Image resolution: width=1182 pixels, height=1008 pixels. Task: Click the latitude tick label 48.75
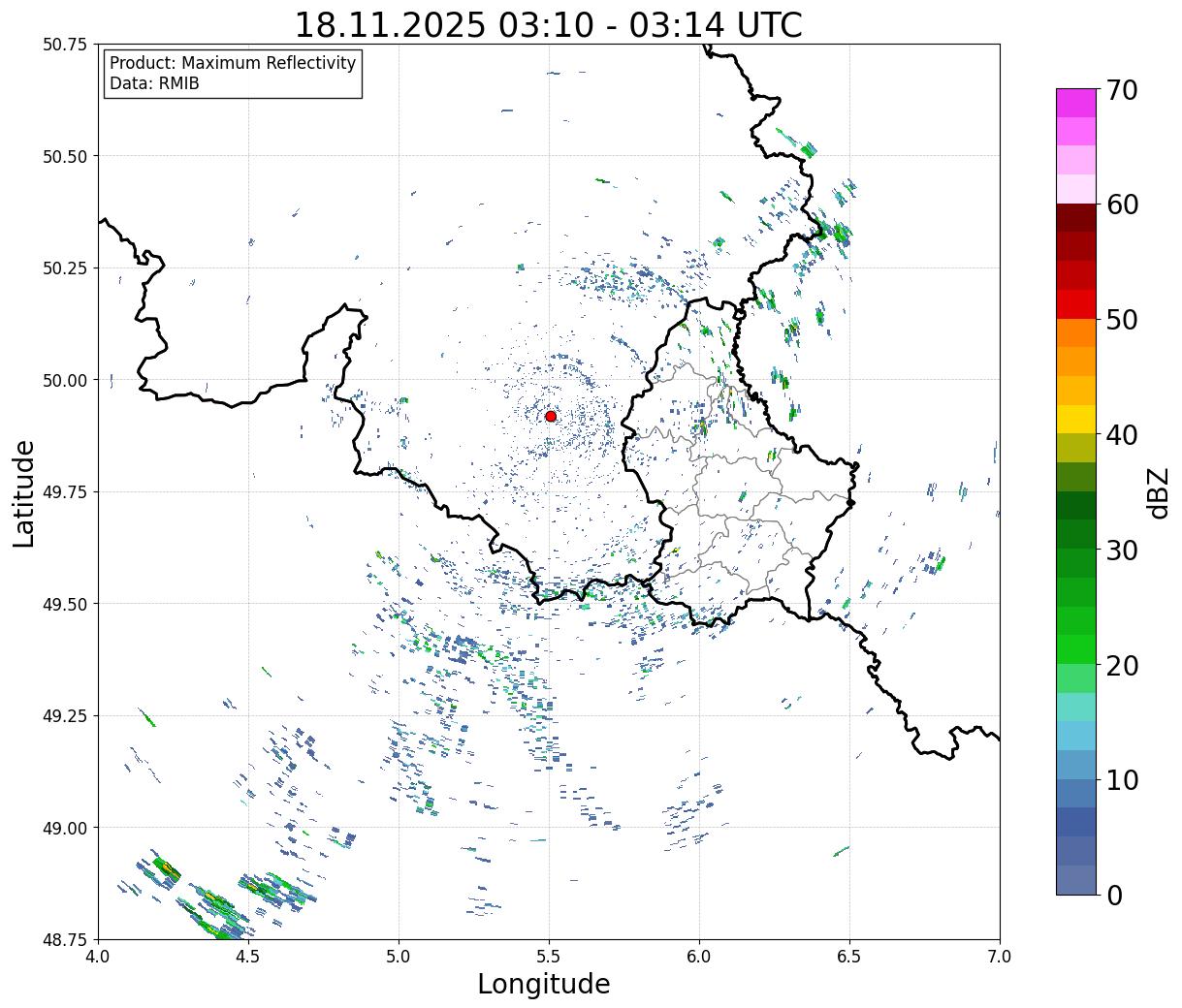(x=65, y=939)
